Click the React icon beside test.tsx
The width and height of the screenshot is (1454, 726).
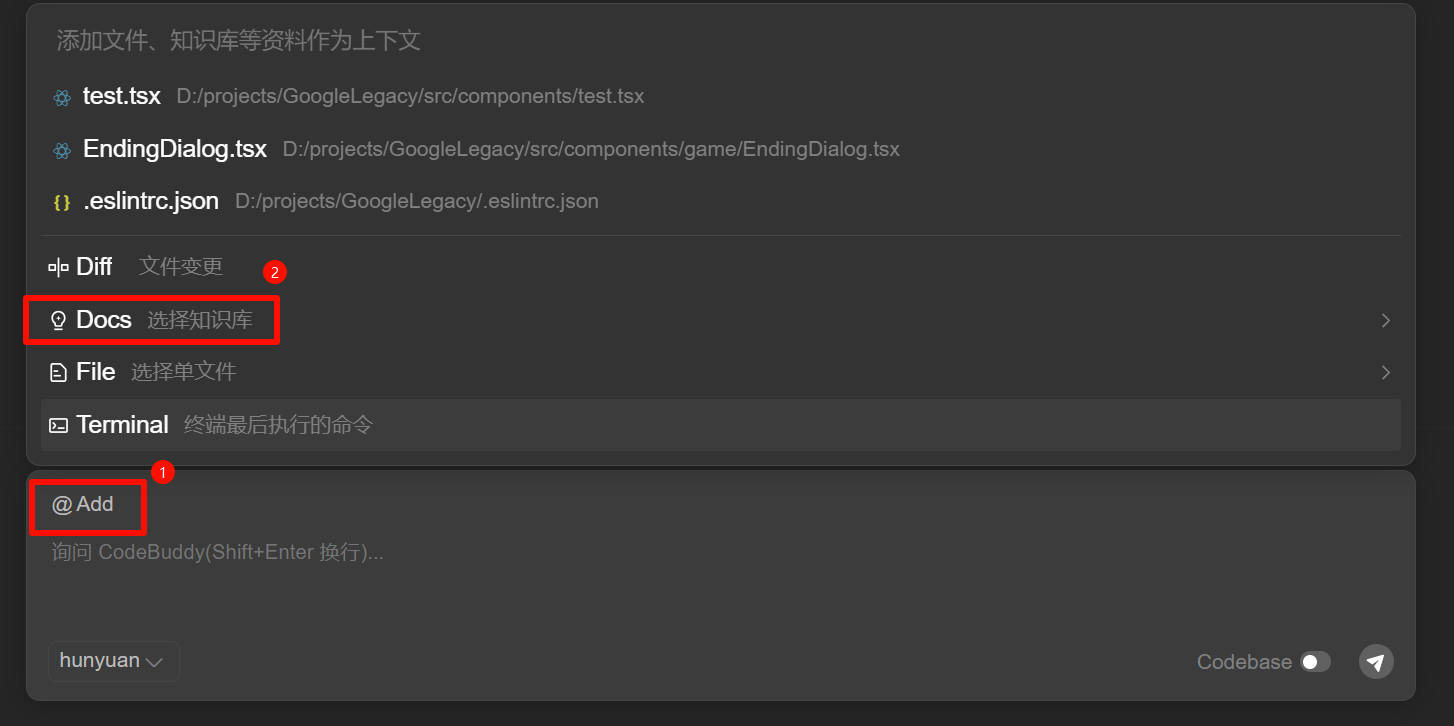pos(62,97)
